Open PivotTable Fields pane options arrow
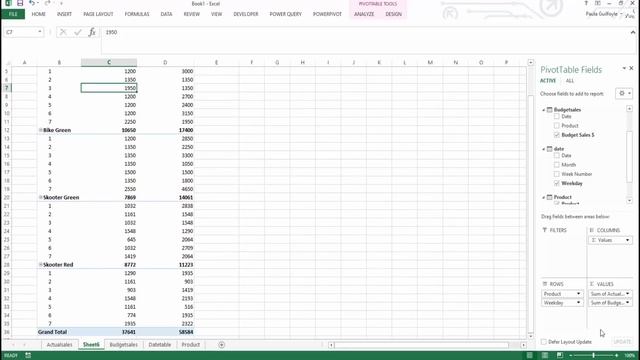This screenshot has width=640, height=360. coord(624,69)
